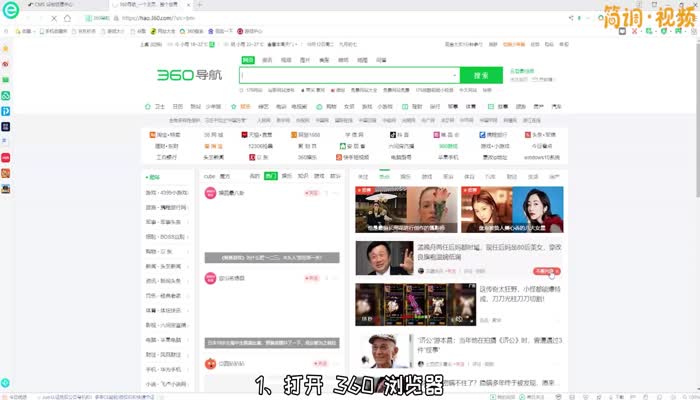Close the 360导航 browser tab
Screen dimensions: 700x400
point(188,4)
